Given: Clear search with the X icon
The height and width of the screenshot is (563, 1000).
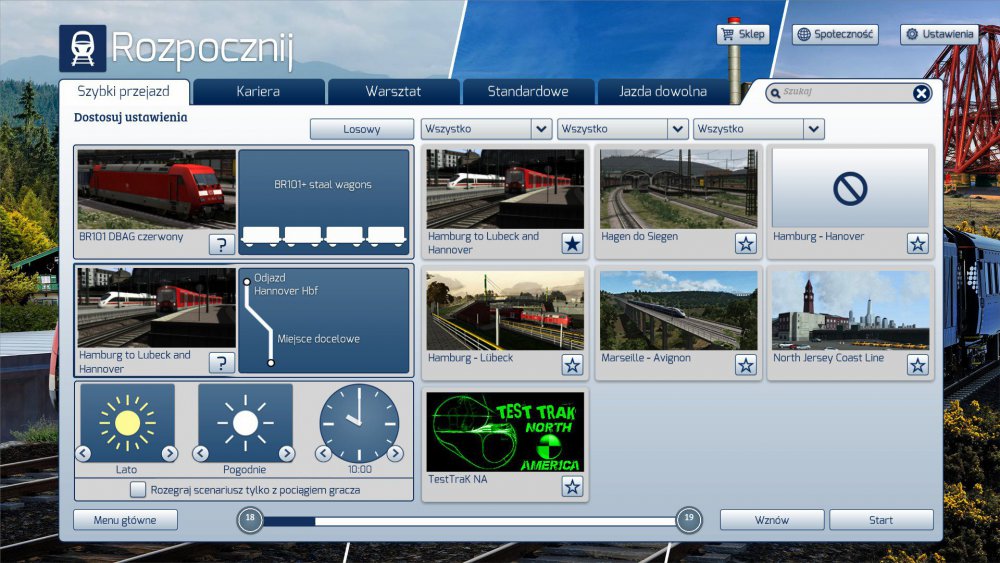Looking at the screenshot, I should (x=921, y=93).
